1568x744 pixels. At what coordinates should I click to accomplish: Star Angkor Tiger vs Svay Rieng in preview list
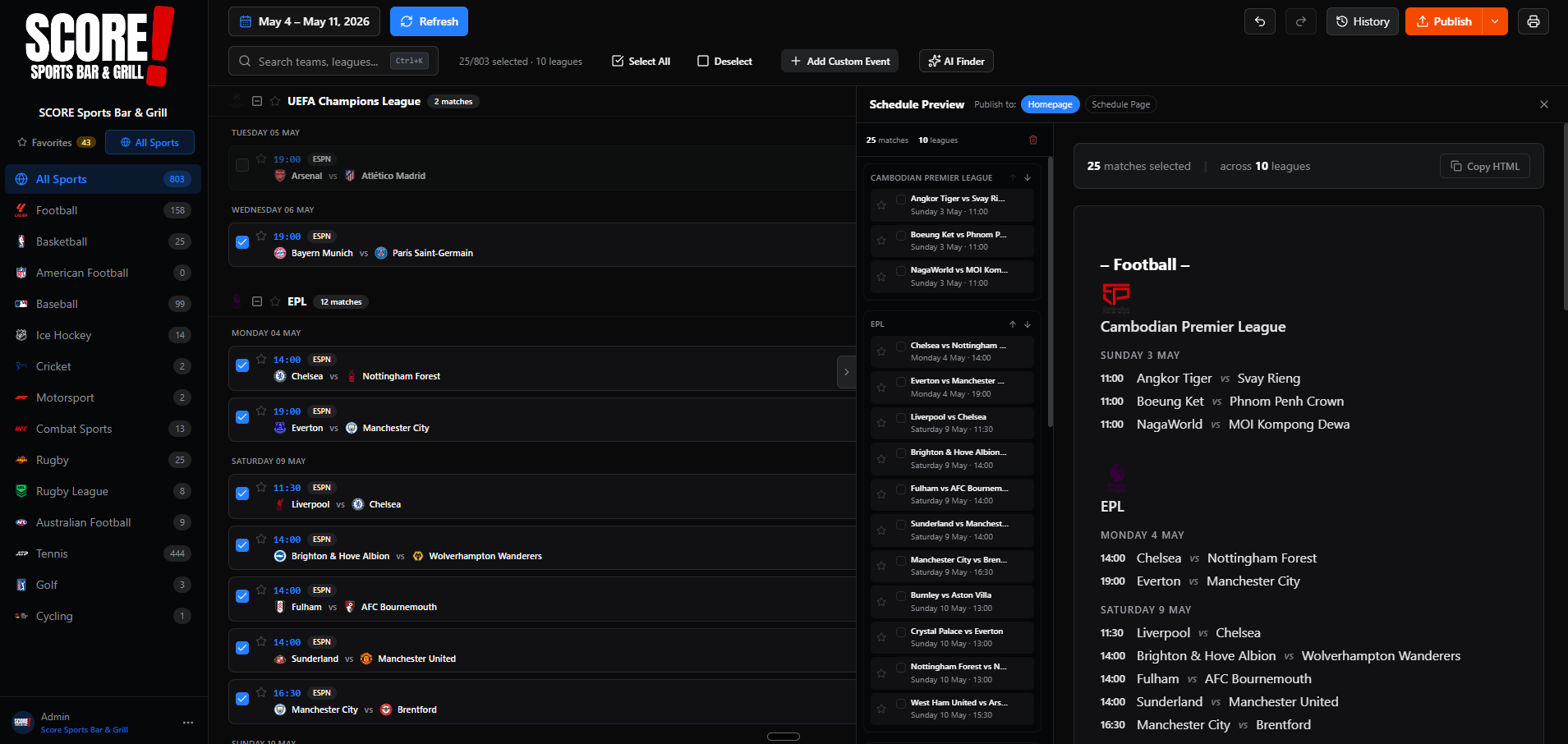(x=881, y=205)
